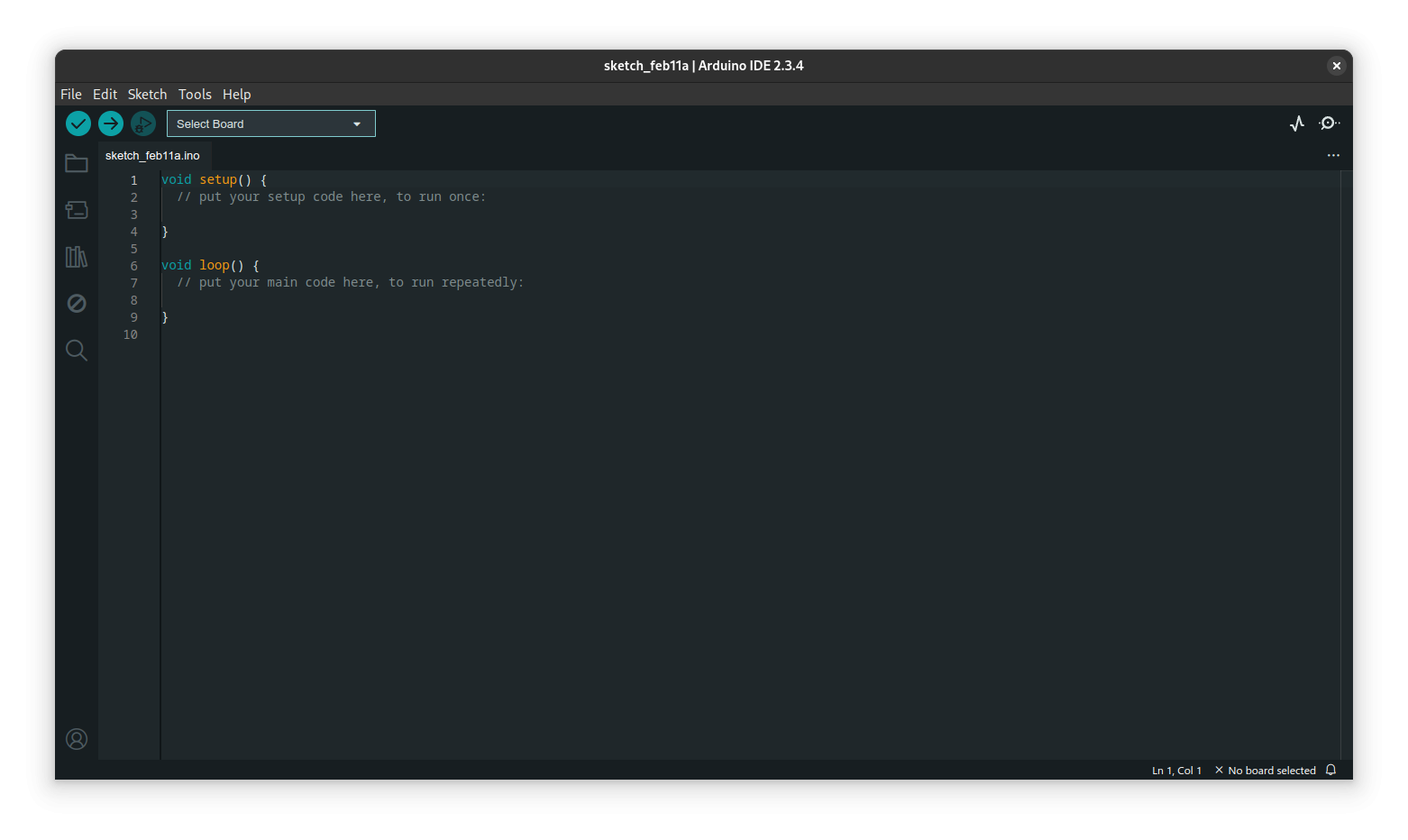Click line number 10 in the gutter
The width and height of the screenshot is (1408, 840).
(131, 334)
